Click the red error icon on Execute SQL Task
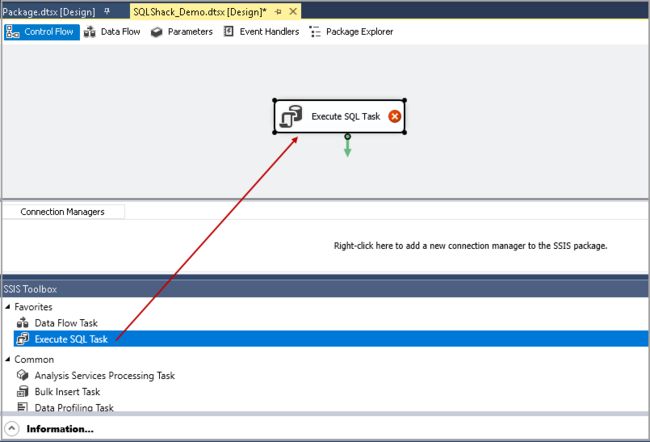Image resolution: width=650 pixels, height=442 pixels. click(395, 117)
